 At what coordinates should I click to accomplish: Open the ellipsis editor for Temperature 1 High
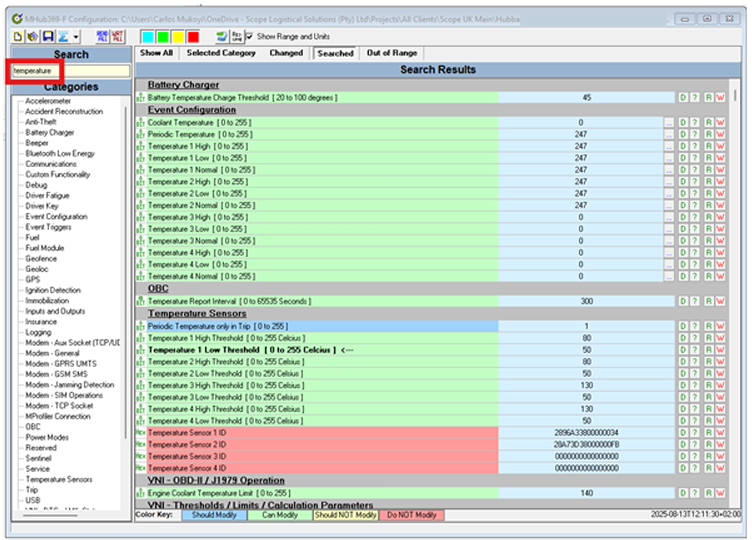click(x=669, y=146)
